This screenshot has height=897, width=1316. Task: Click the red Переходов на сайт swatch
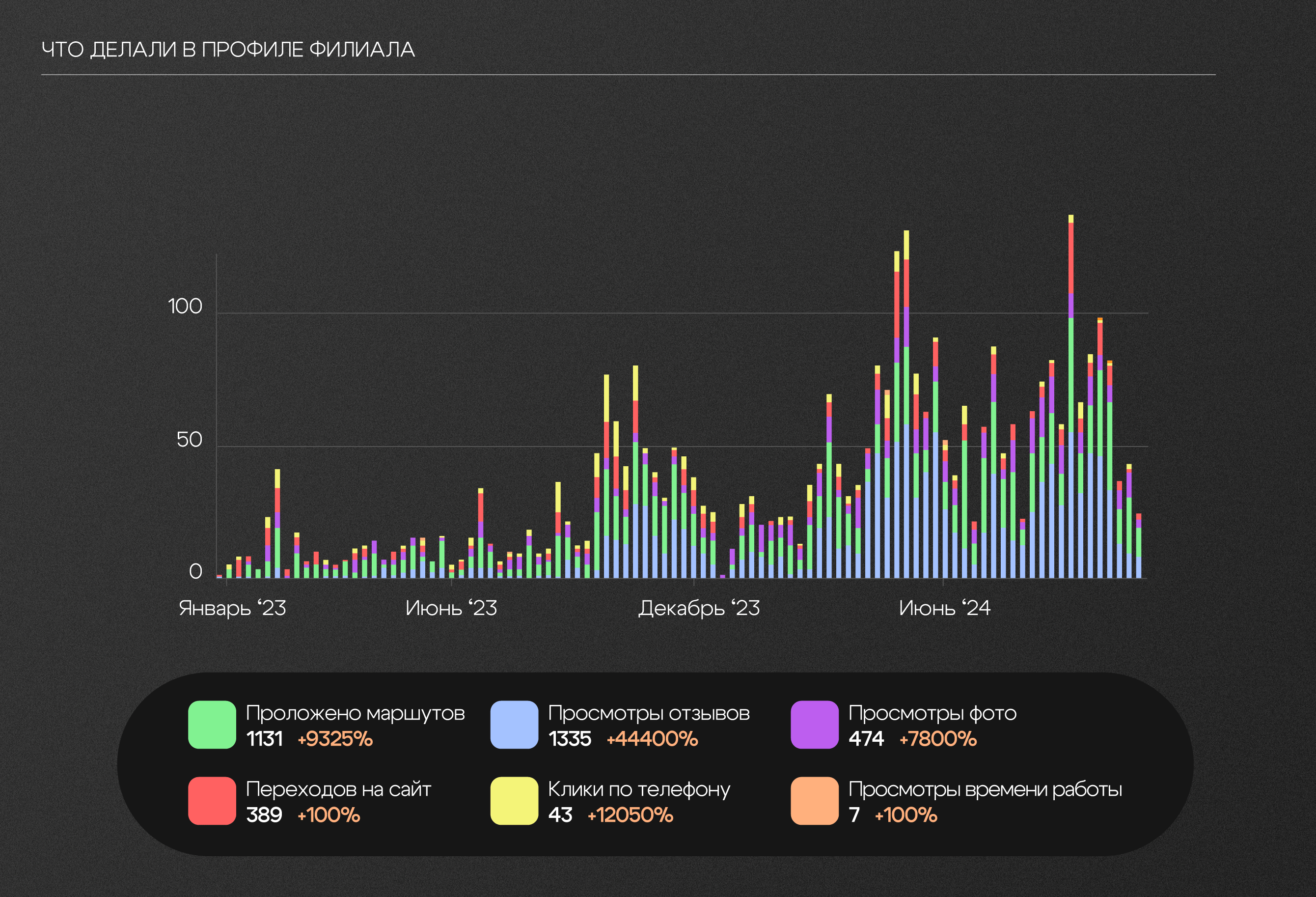click(x=212, y=800)
